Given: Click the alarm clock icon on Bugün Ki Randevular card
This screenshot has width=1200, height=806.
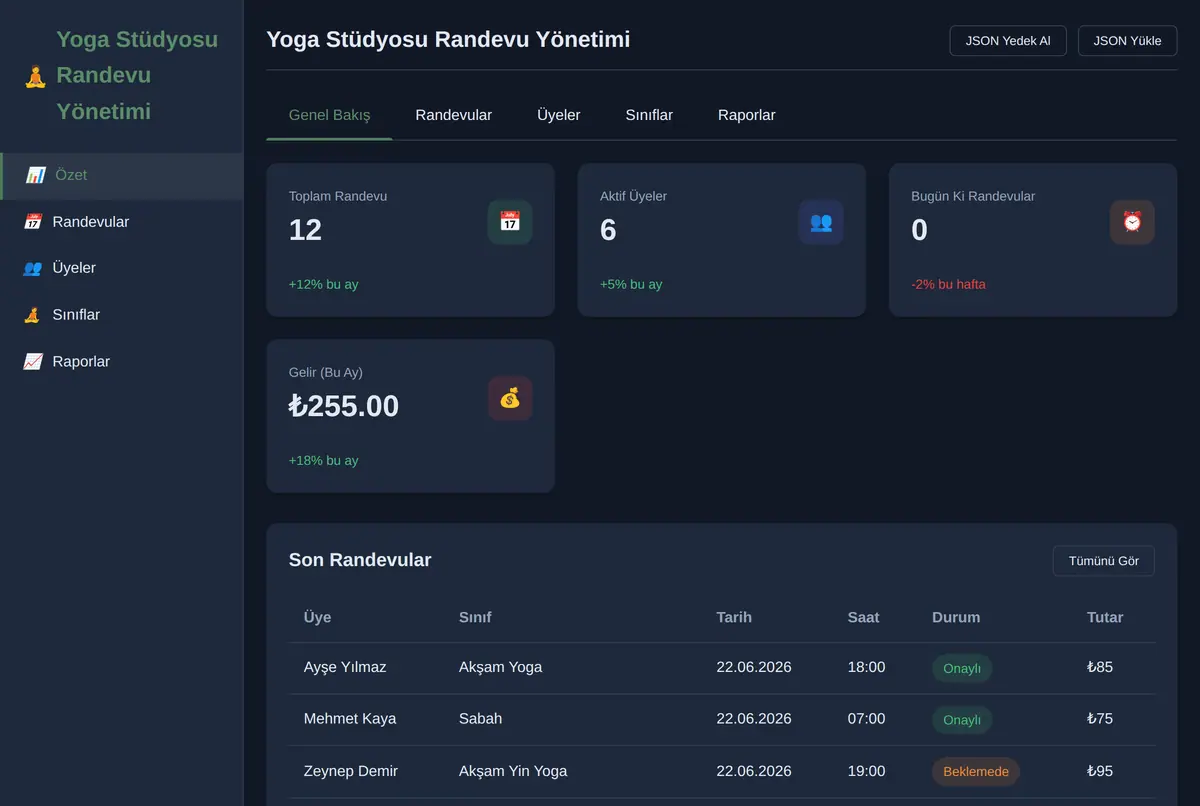Looking at the screenshot, I should click(x=1132, y=222).
